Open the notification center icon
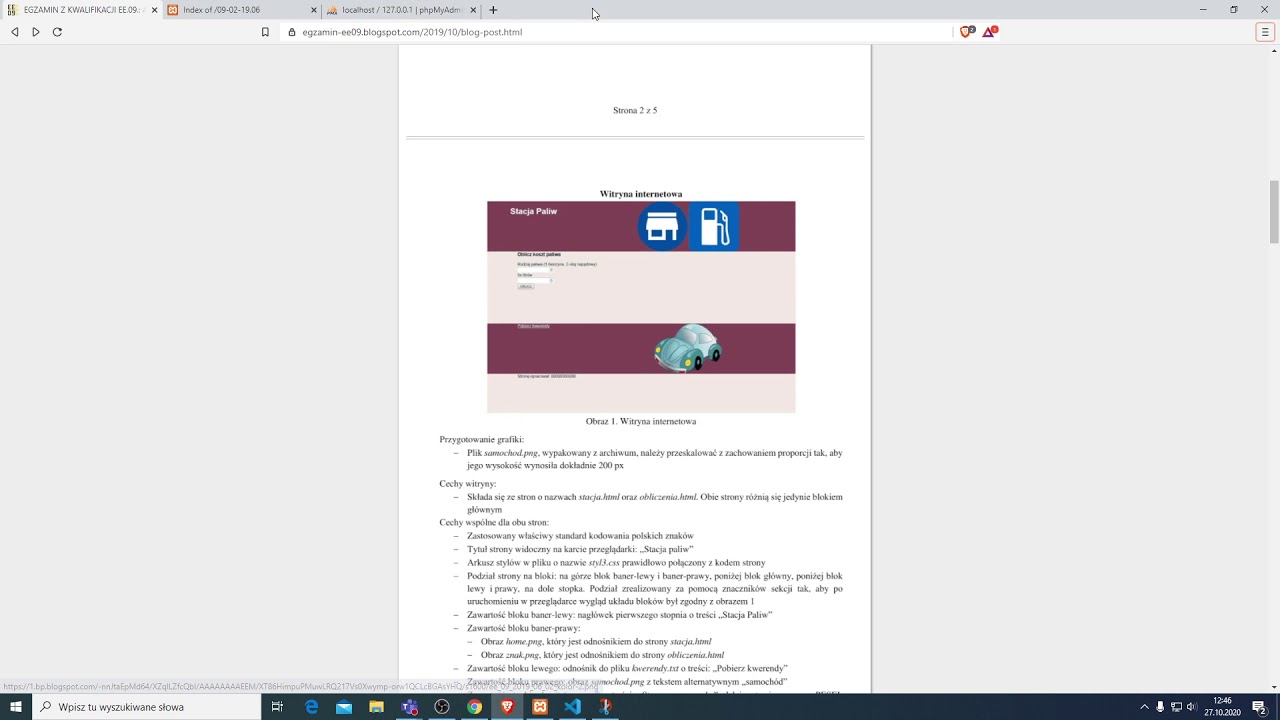1280x720 pixels. (x=1260, y=707)
